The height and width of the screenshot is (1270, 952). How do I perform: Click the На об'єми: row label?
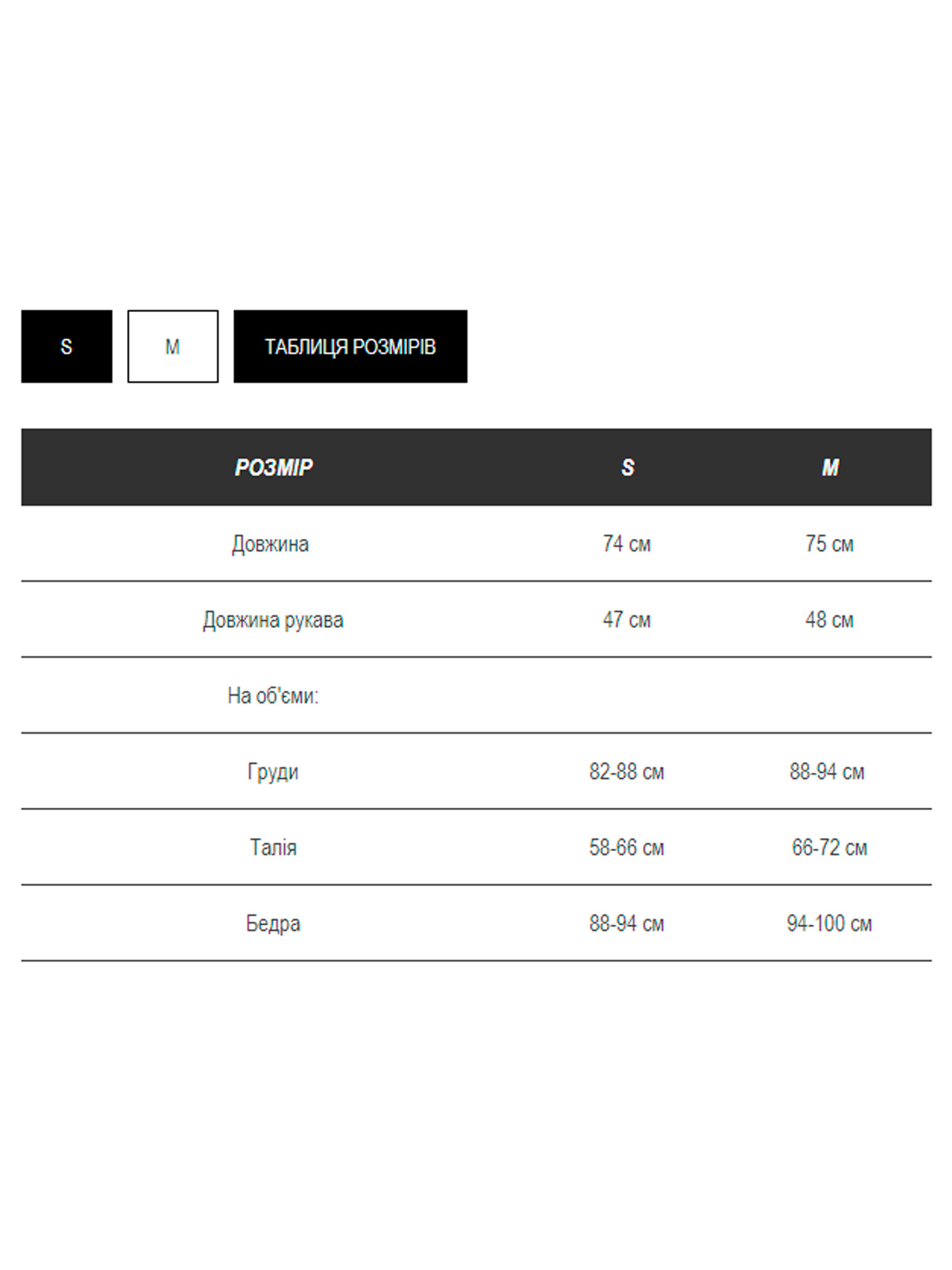pos(273,696)
